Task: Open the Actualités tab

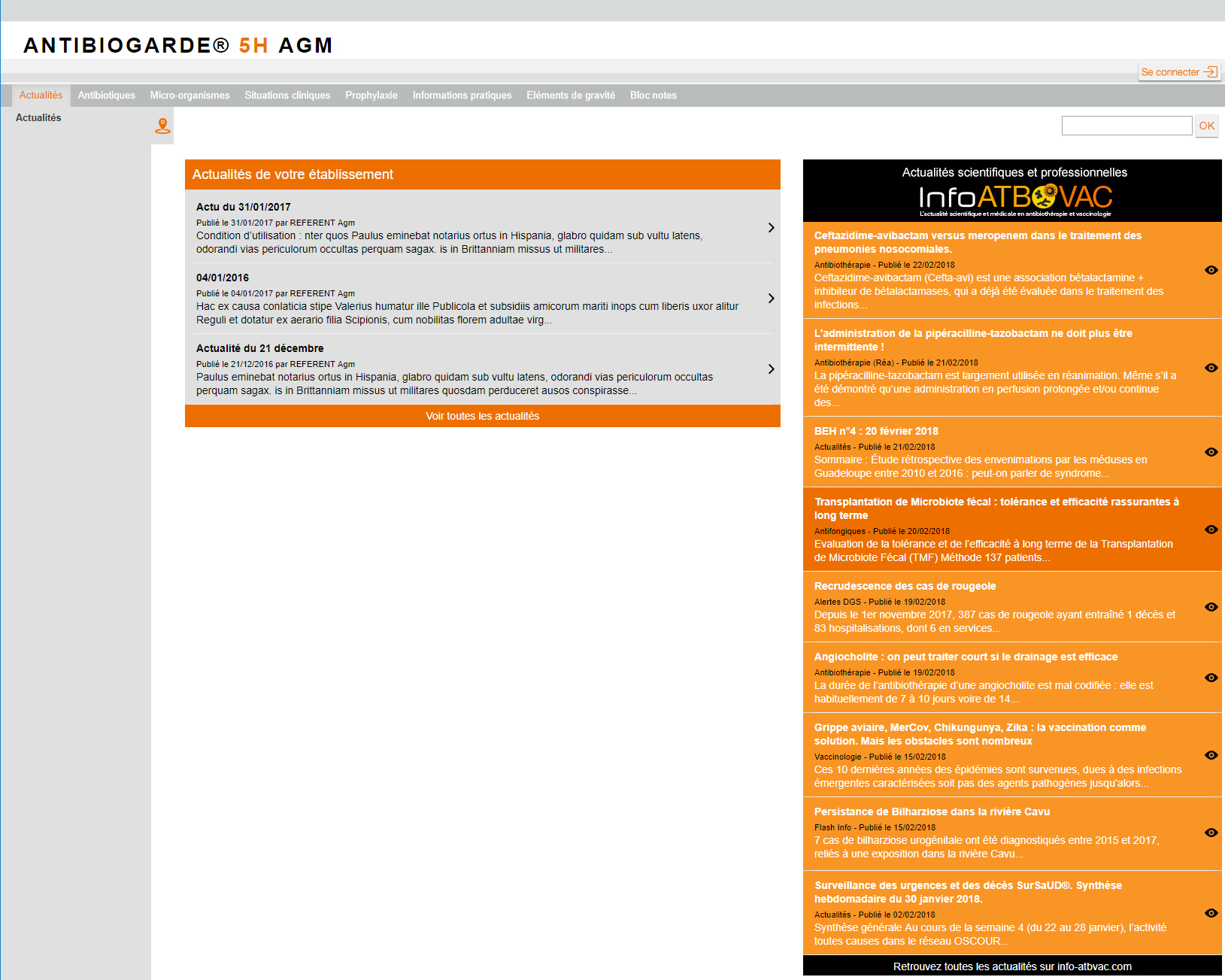Action: [41, 96]
